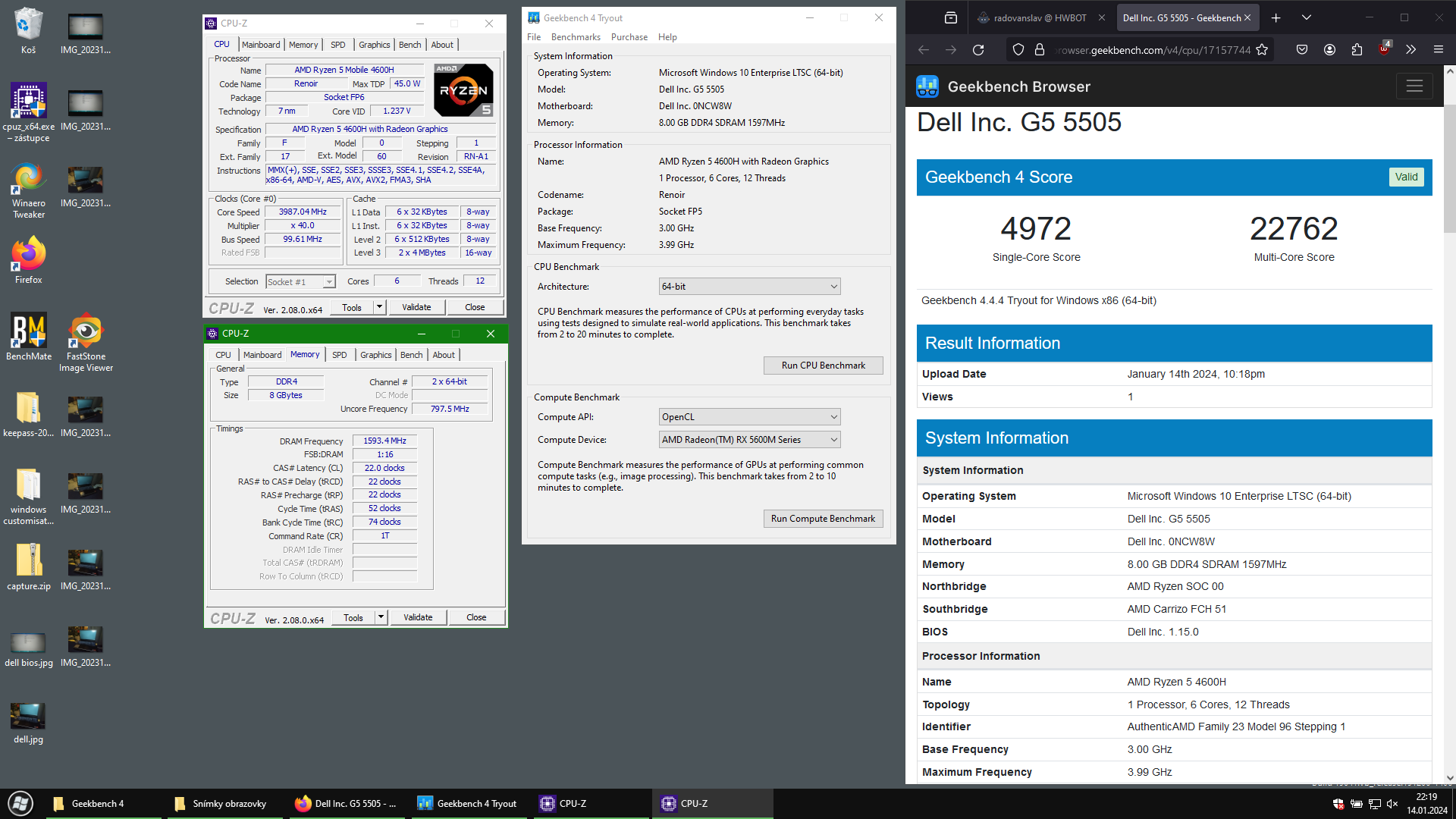Click the address bar URL field
The image size is (1456, 819).
(x=1154, y=50)
